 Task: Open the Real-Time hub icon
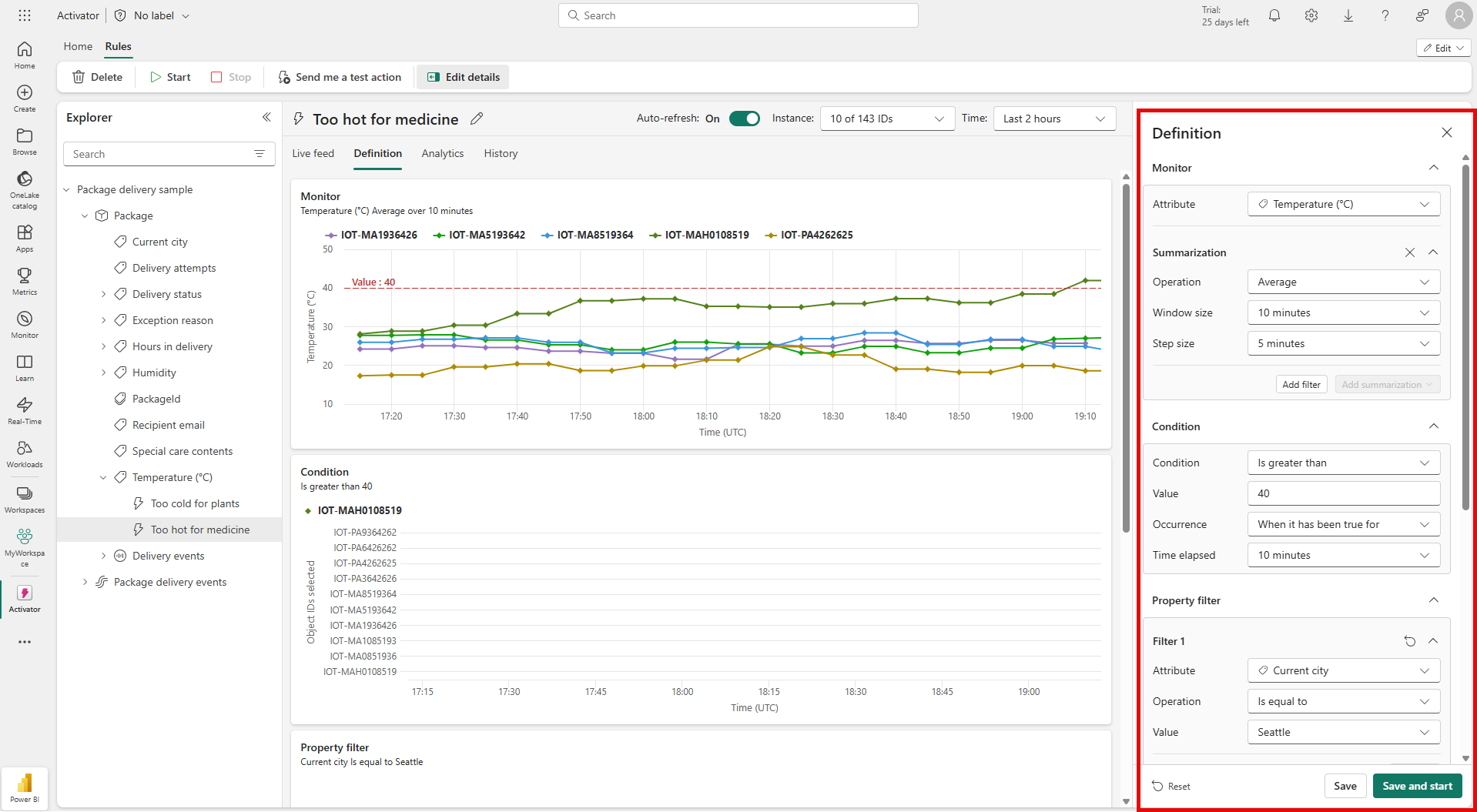click(x=25, y=410)
